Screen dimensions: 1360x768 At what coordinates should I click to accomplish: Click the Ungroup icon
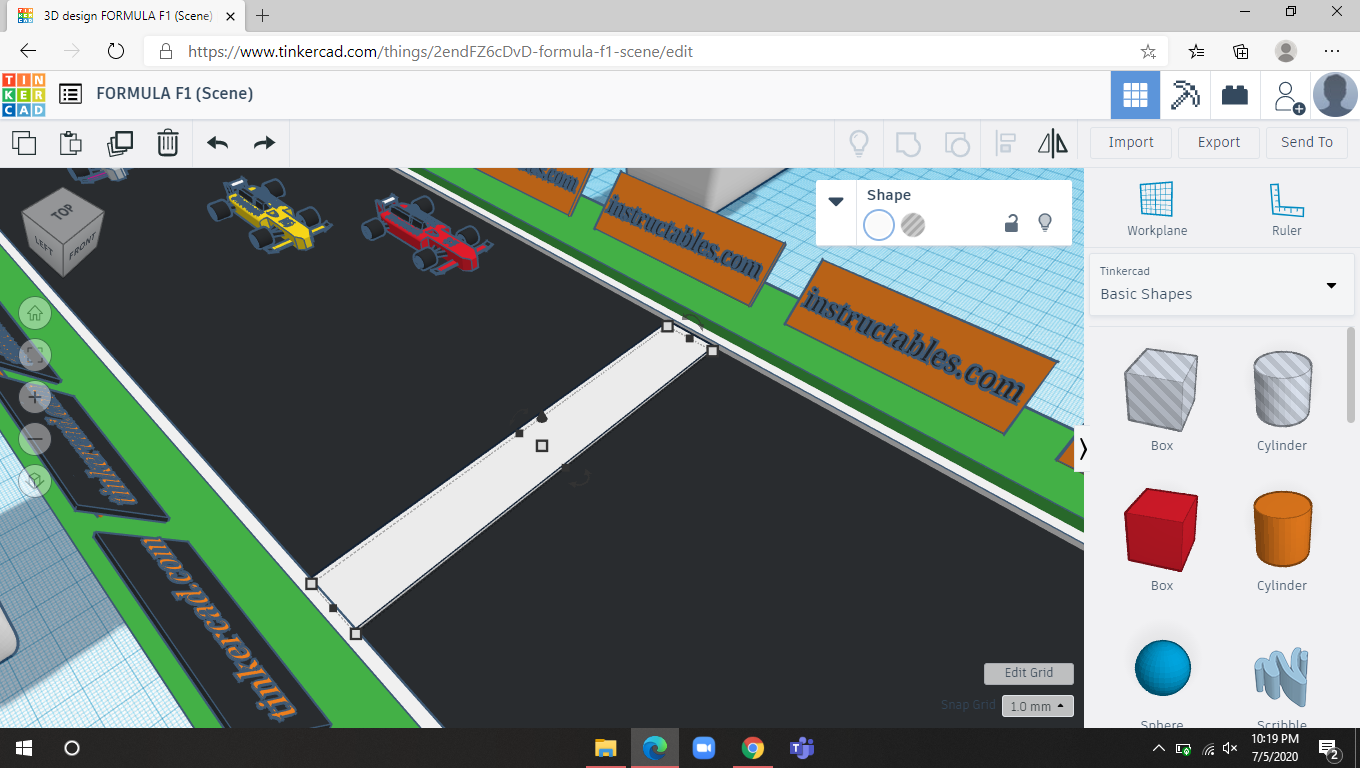point(956,143)
